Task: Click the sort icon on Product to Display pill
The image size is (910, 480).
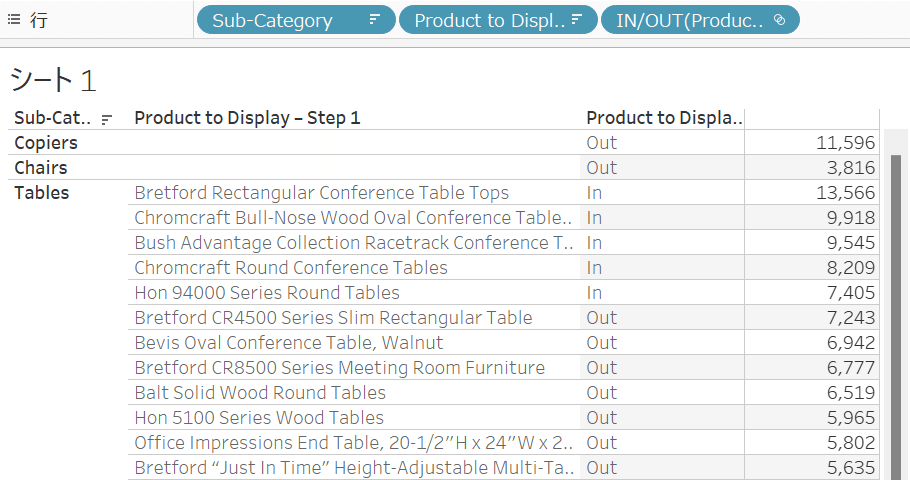Action: (x=576, y=20)
